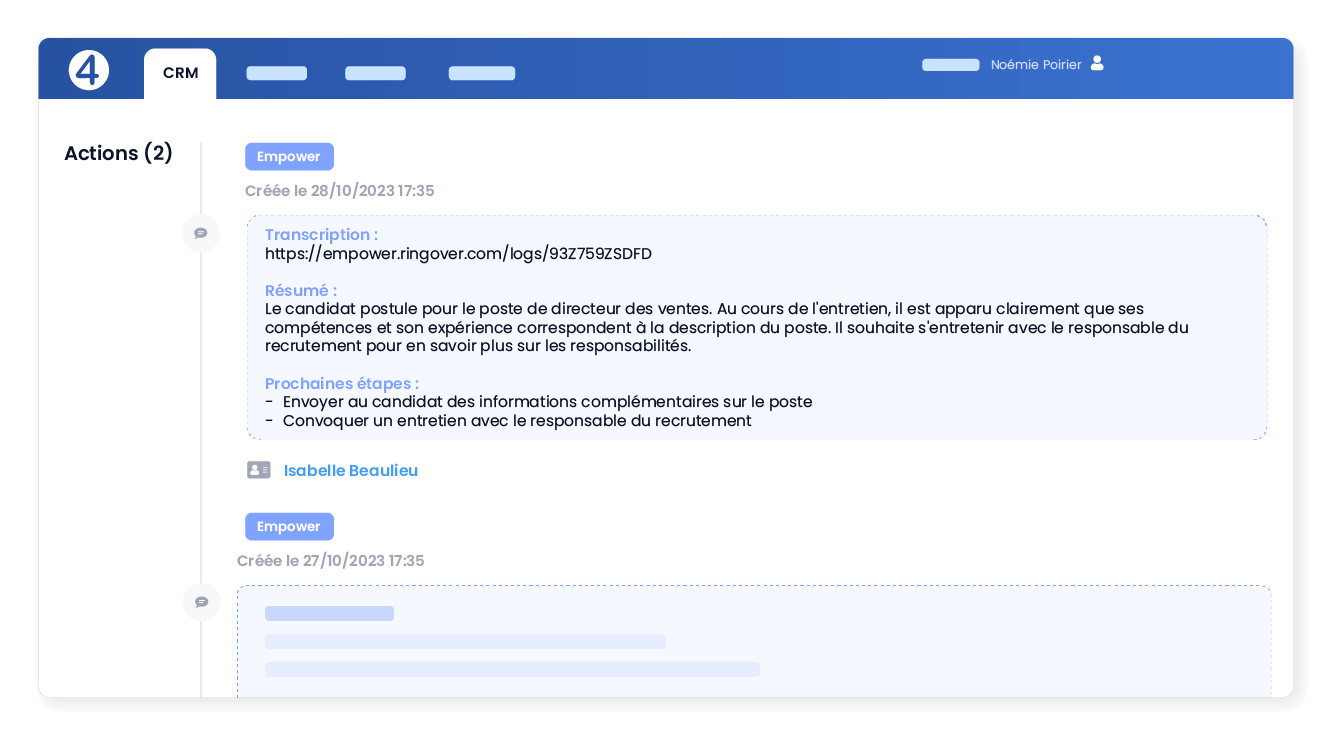Open the Empower tag on the first action

289,156
